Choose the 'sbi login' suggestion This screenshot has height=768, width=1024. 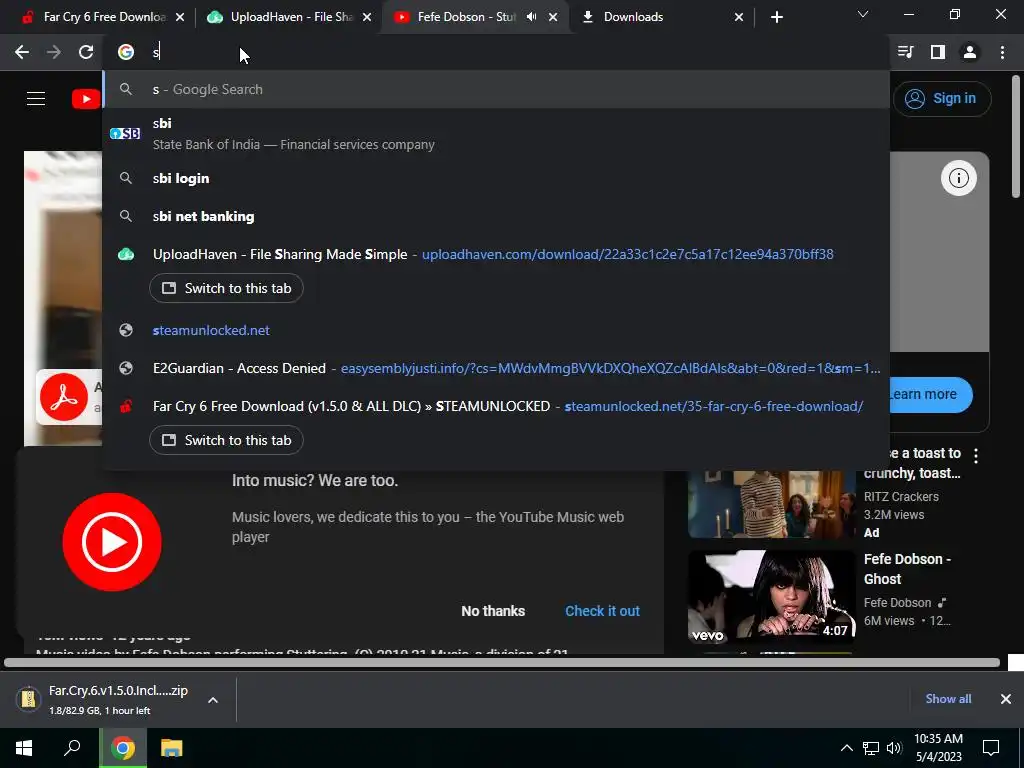pyautogui.click(x=496, y=178)
